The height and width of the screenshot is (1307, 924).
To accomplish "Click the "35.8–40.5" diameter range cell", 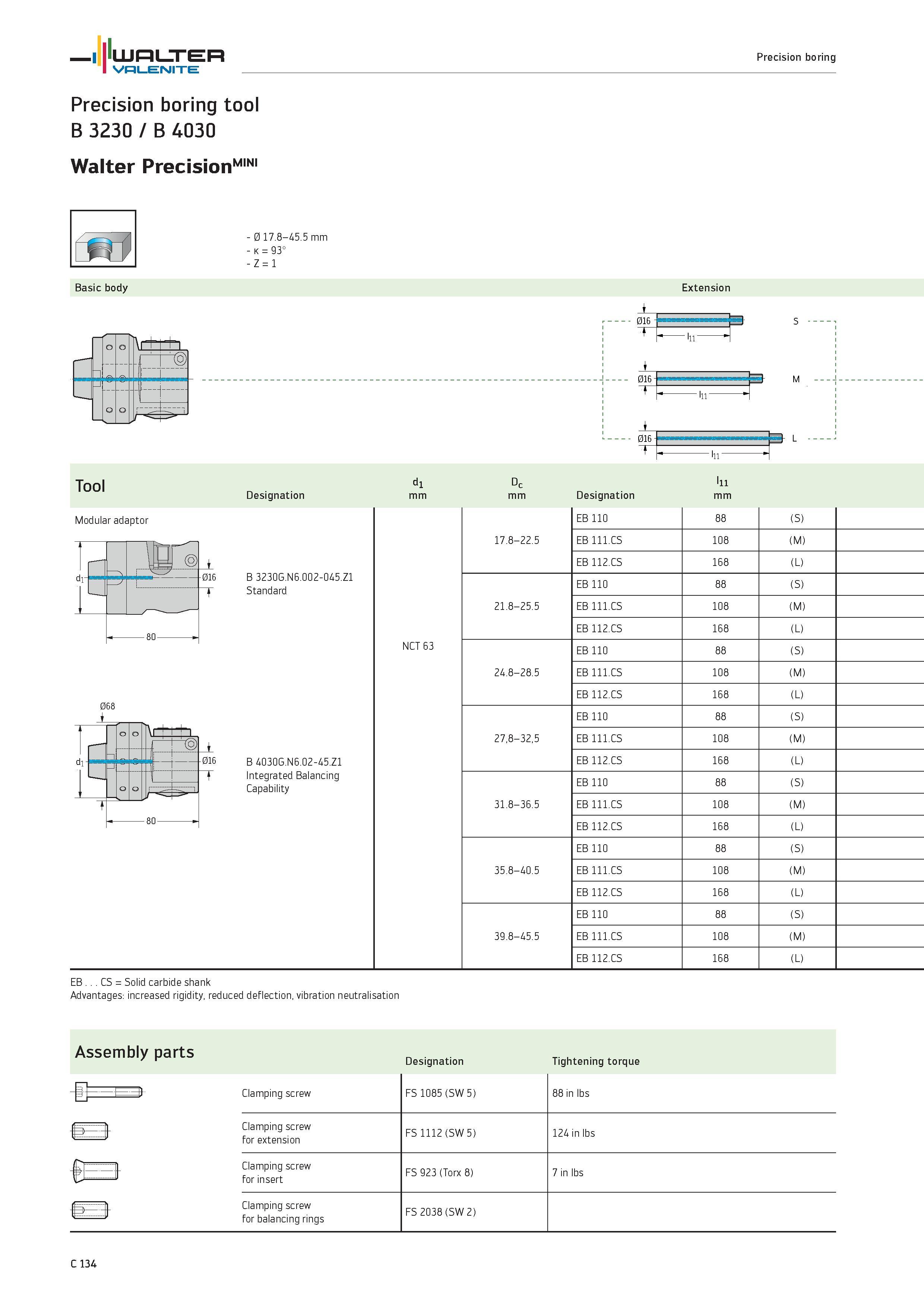I will click(516, 870).
